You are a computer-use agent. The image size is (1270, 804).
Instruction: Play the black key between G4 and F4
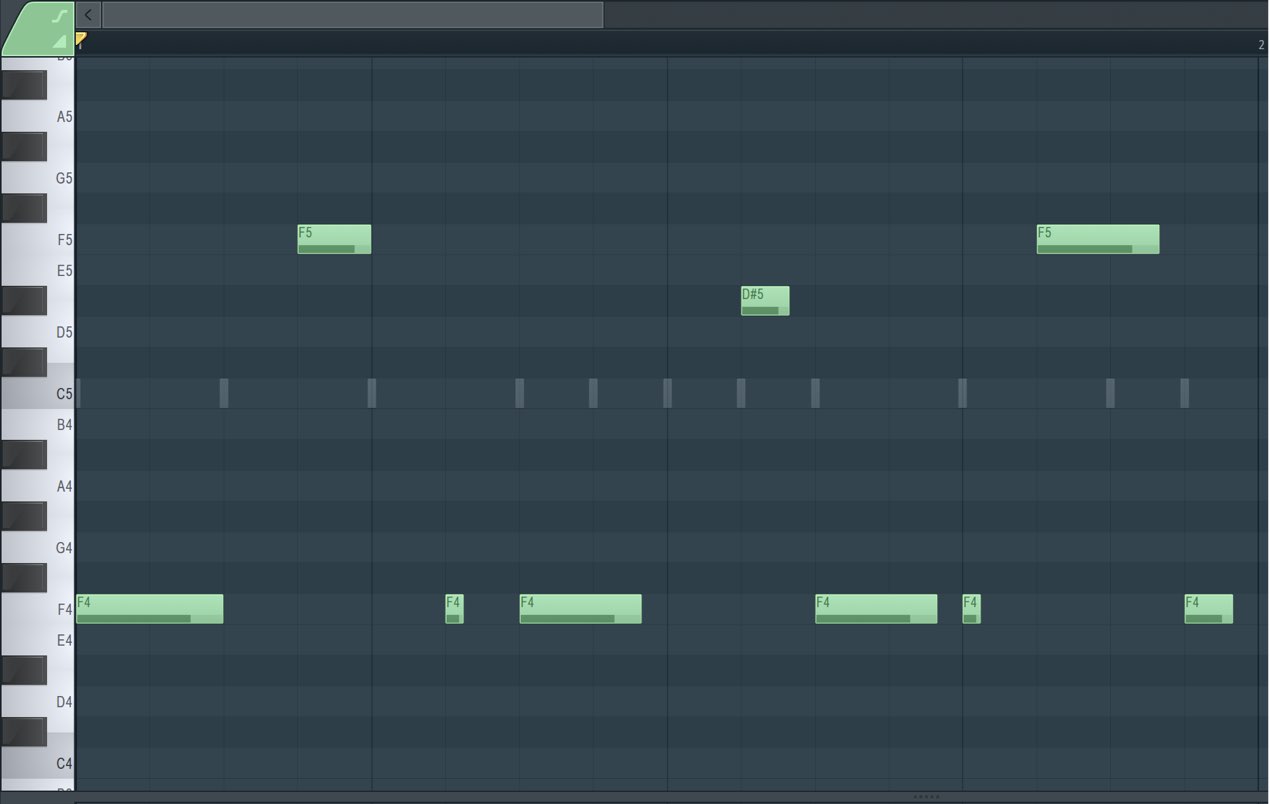click(23, 578)
